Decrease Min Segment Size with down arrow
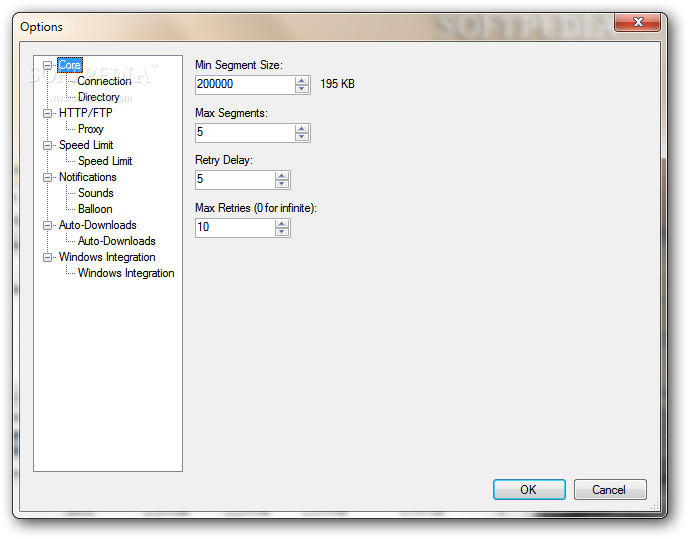The width and height of the screenshot is (688, 539). pos(302,89)
